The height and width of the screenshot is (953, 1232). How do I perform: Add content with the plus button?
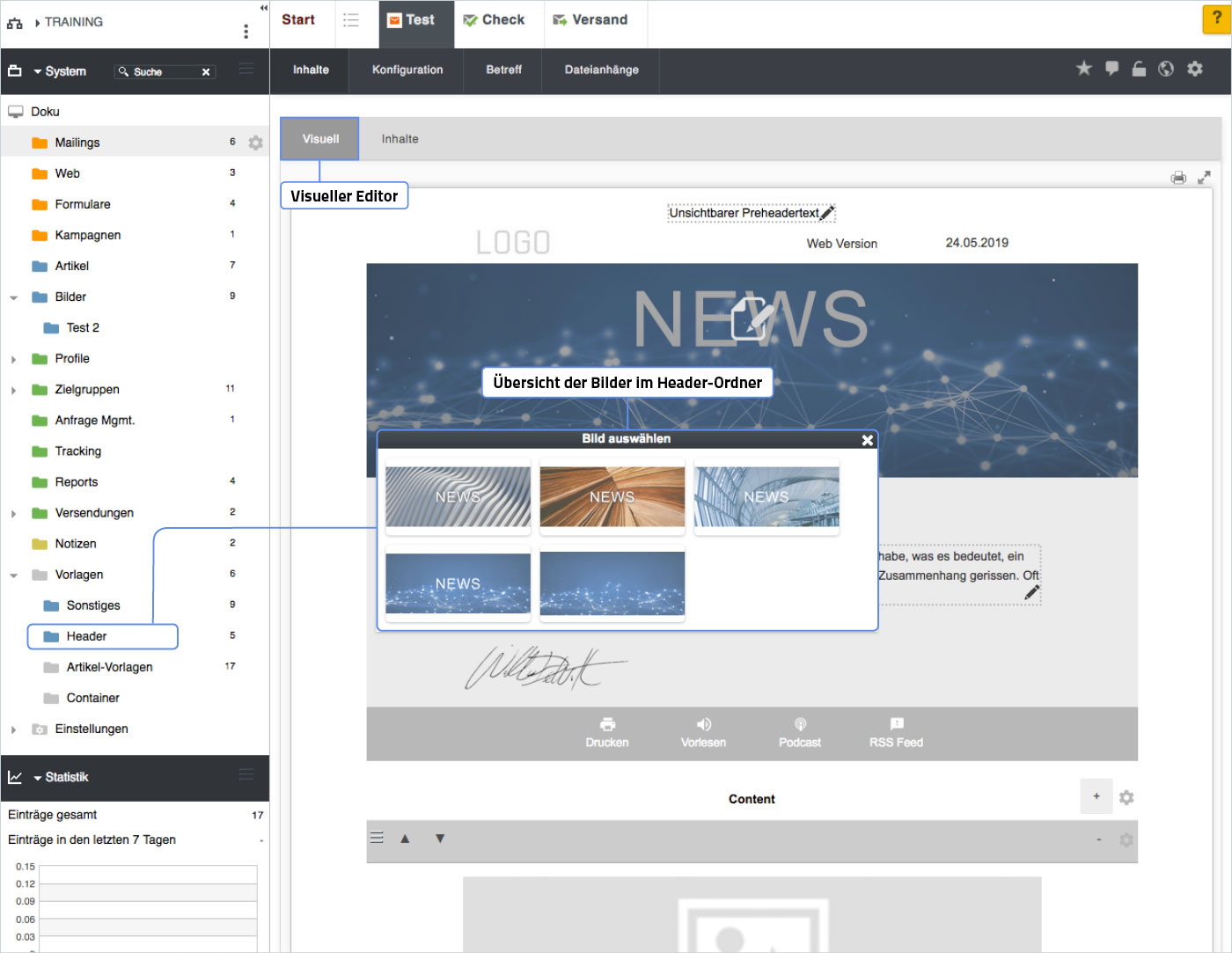point(1096,796)
